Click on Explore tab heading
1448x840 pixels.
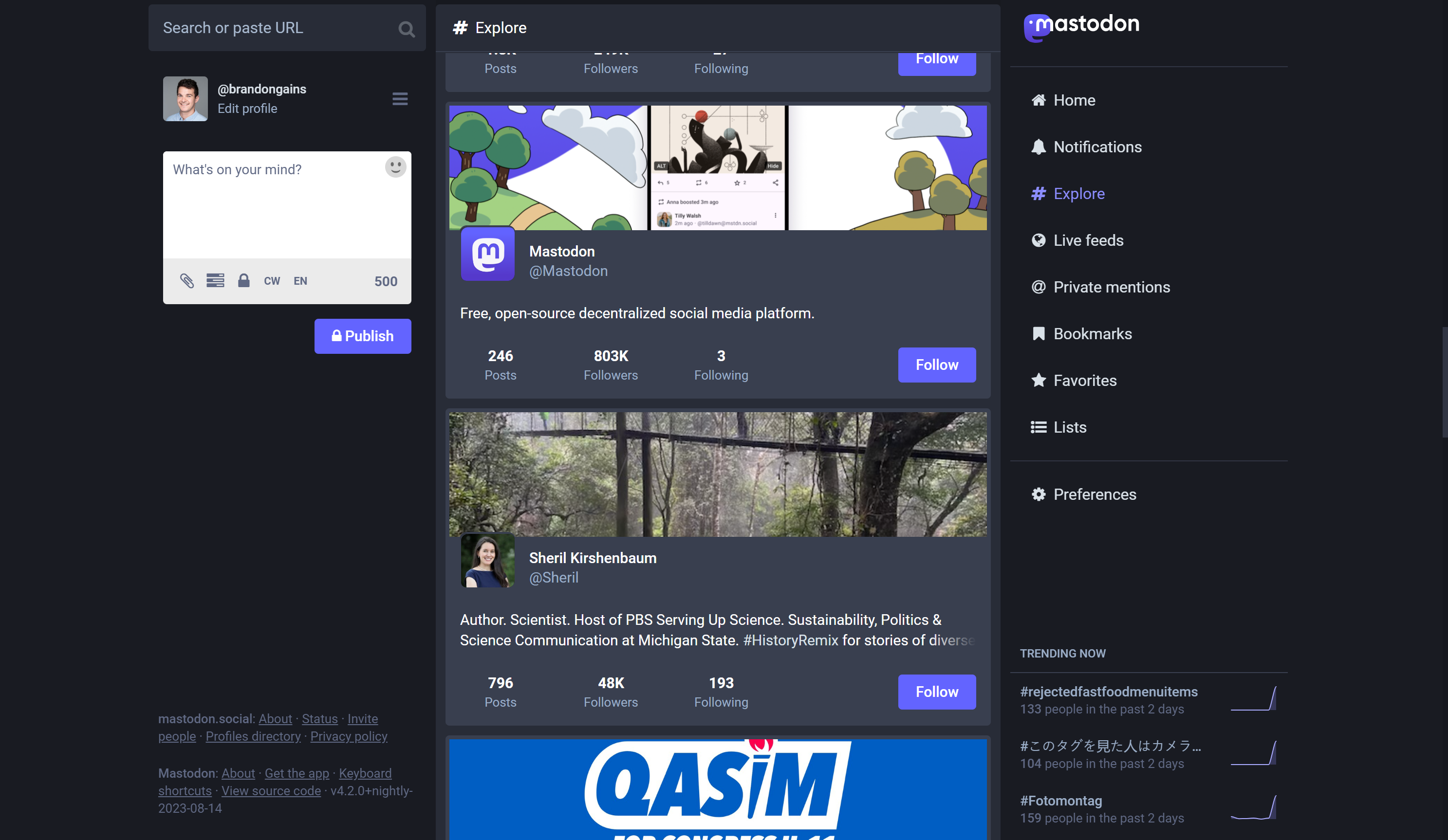490,27
